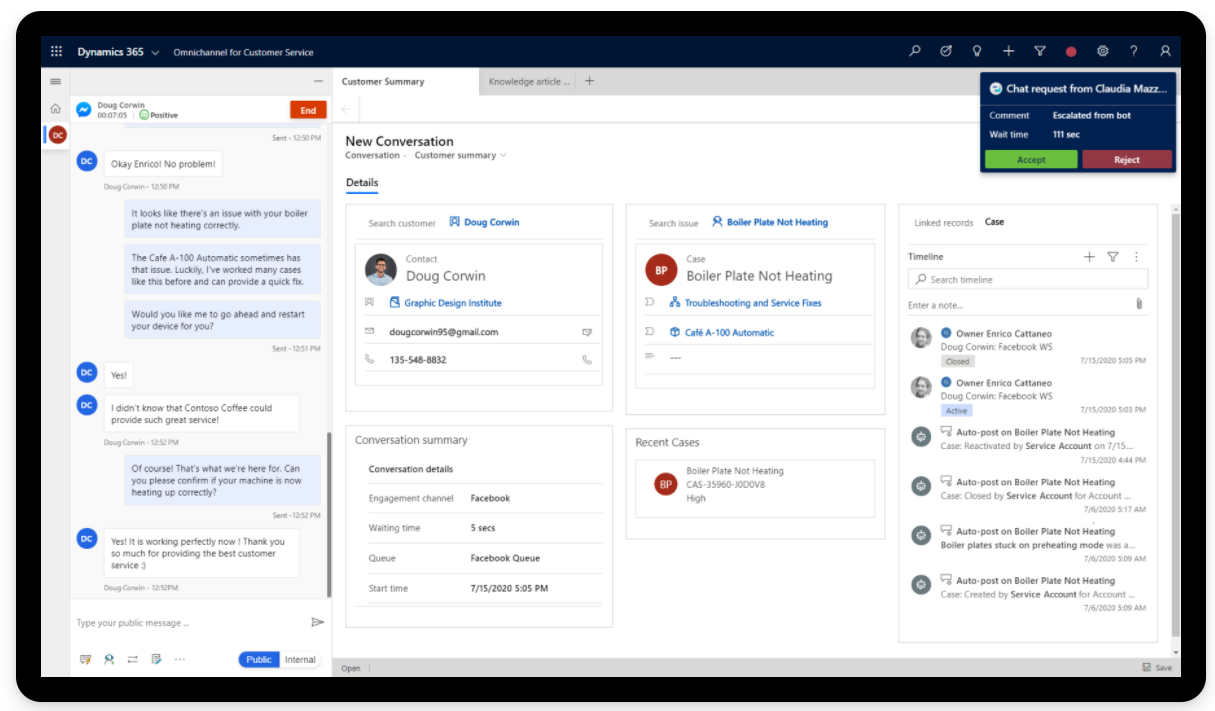The height and width of the screenshot is (711, 1215).
Task: Open the notes icon below message box
Action: 156,660
